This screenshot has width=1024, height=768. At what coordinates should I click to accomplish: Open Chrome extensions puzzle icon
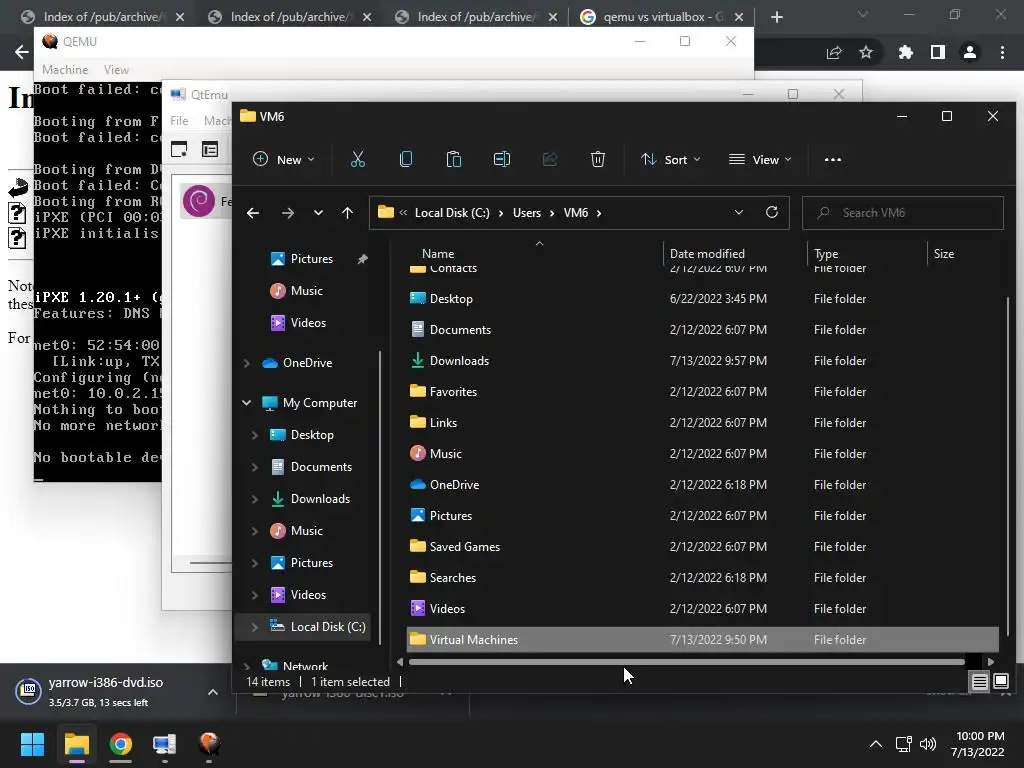coord(905,52)
